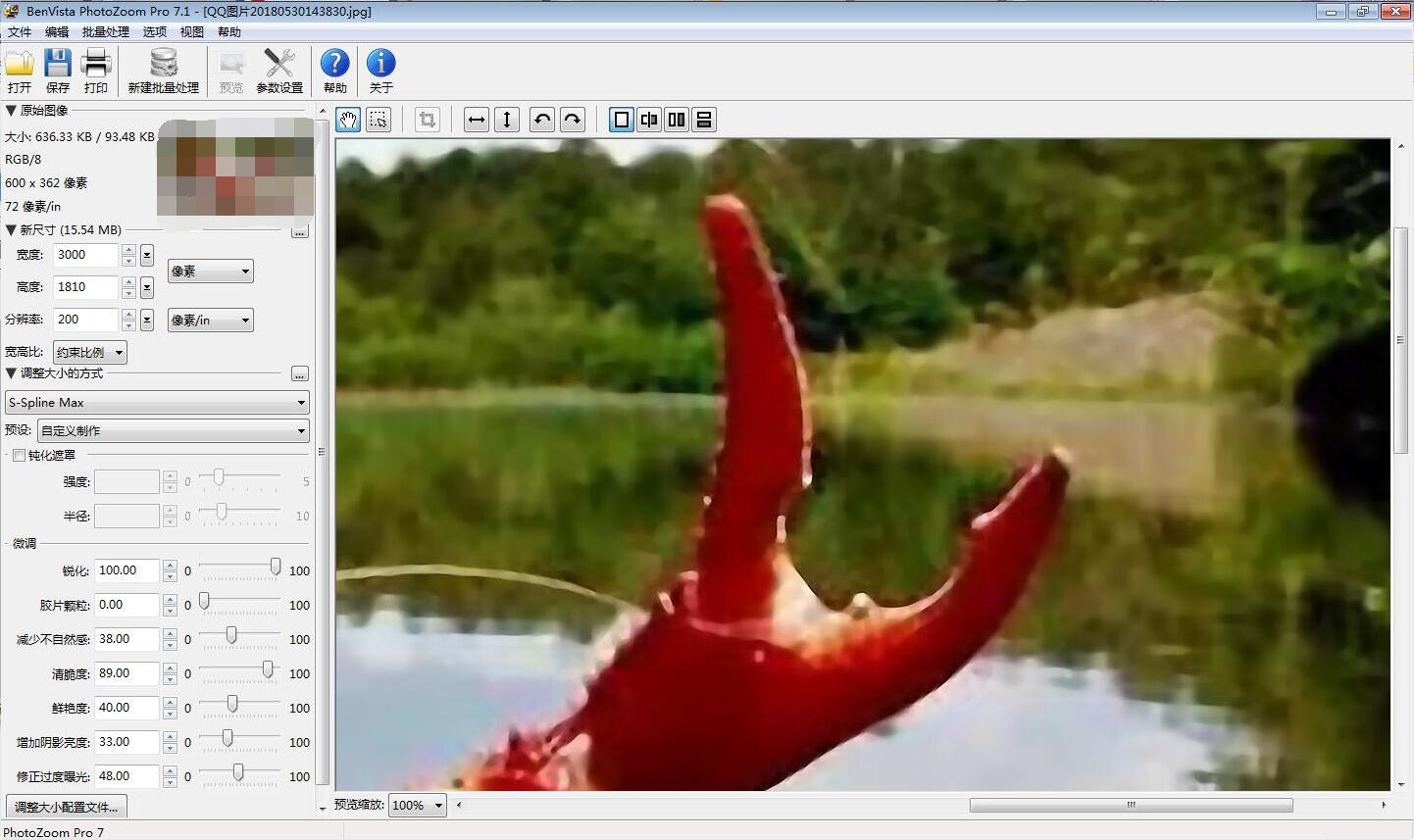
Task: Rotate image counterclockwise
Action: point(542,120)
